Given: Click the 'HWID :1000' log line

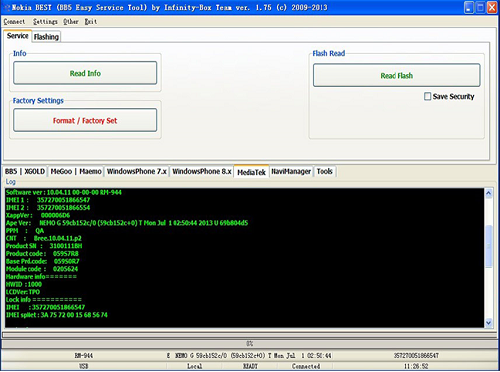Looking at the screenshot, I should [24, 284].
